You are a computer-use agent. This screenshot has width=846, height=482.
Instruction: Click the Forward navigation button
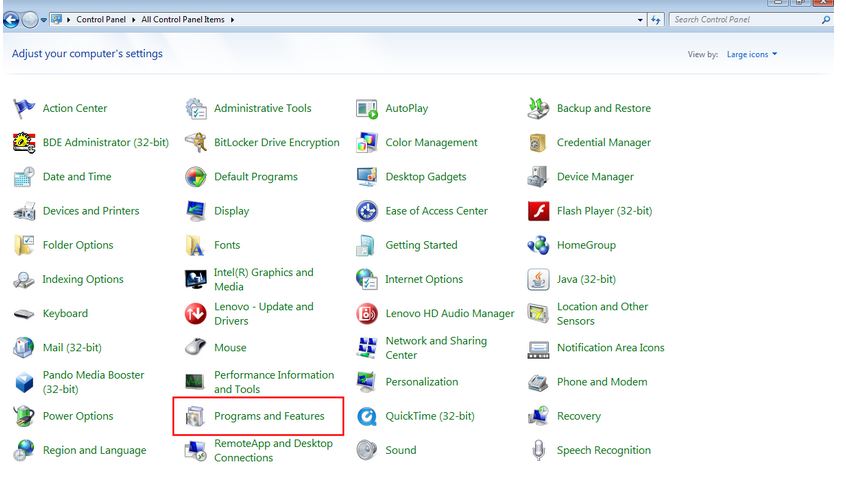[30, 20]
